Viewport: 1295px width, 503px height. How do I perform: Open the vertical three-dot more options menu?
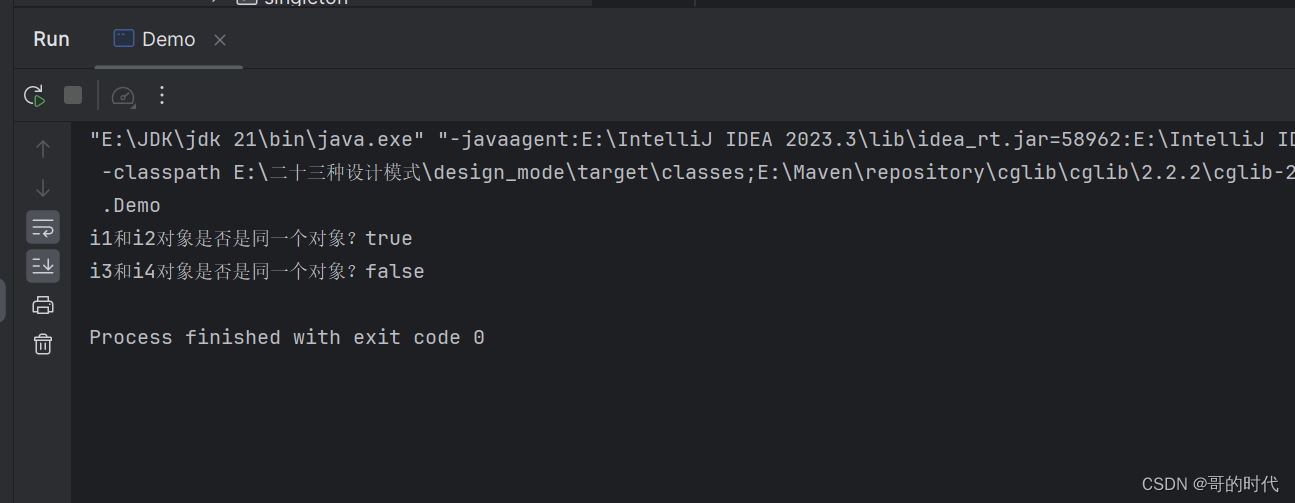(162, 95)
